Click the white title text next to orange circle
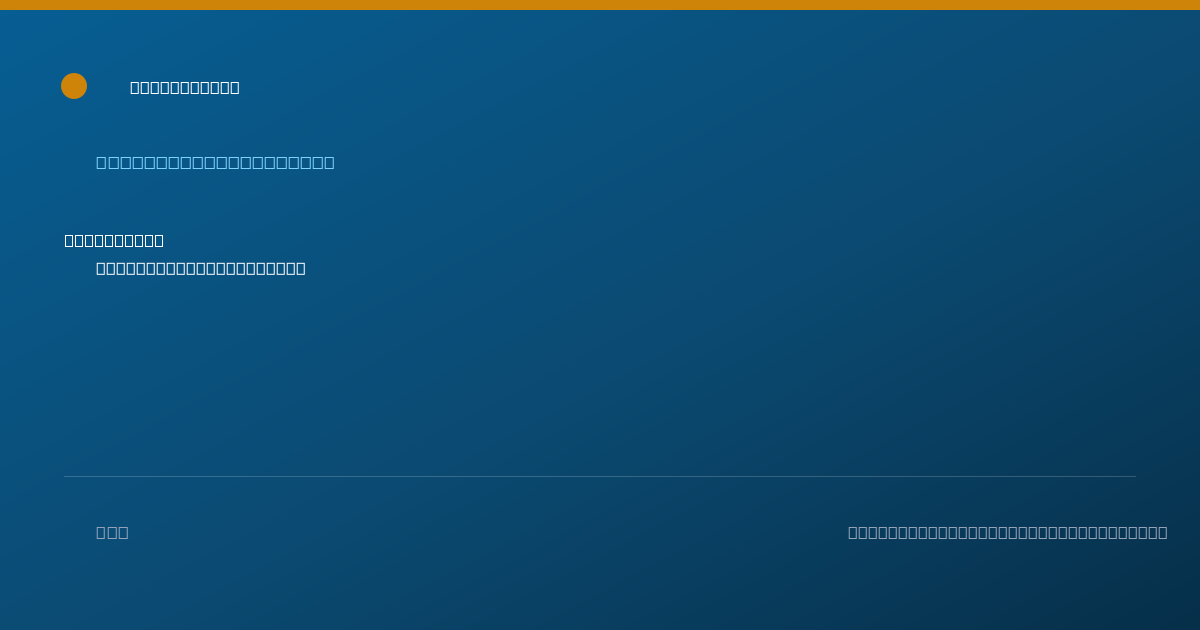 click(185, 87)
